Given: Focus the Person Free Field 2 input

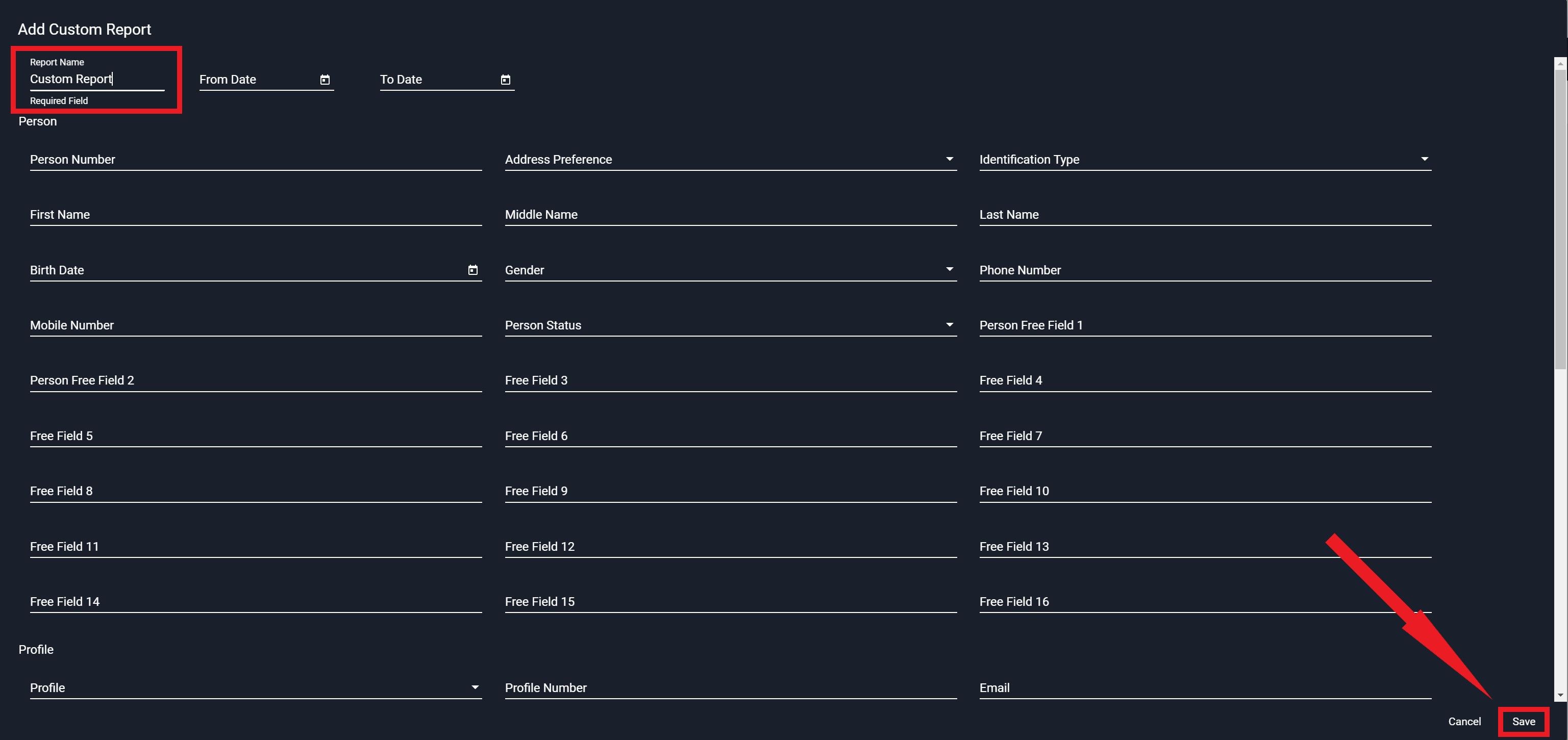Looking at the screenshot, I should pos(256,381).
